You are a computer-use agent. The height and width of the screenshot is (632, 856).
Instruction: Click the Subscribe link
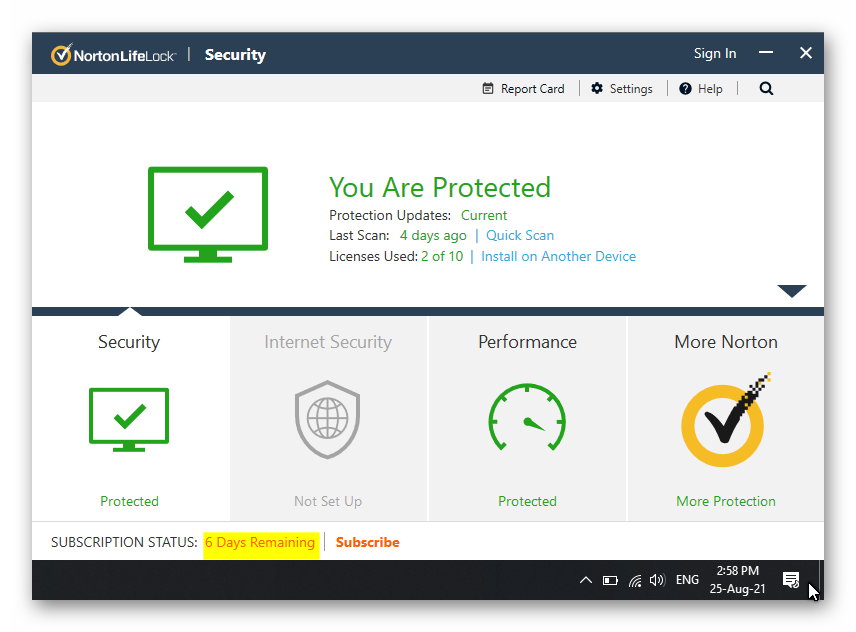(x=367, y=542)
